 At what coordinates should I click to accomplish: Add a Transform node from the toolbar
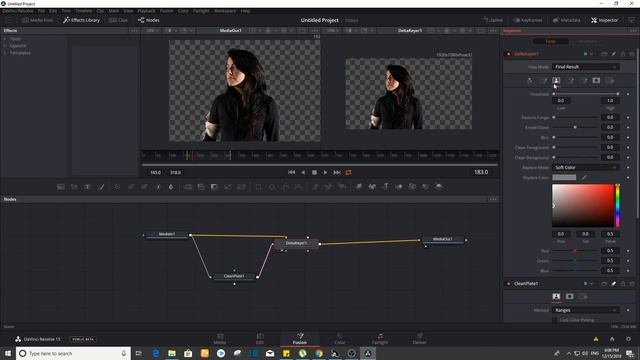point(242,187)
